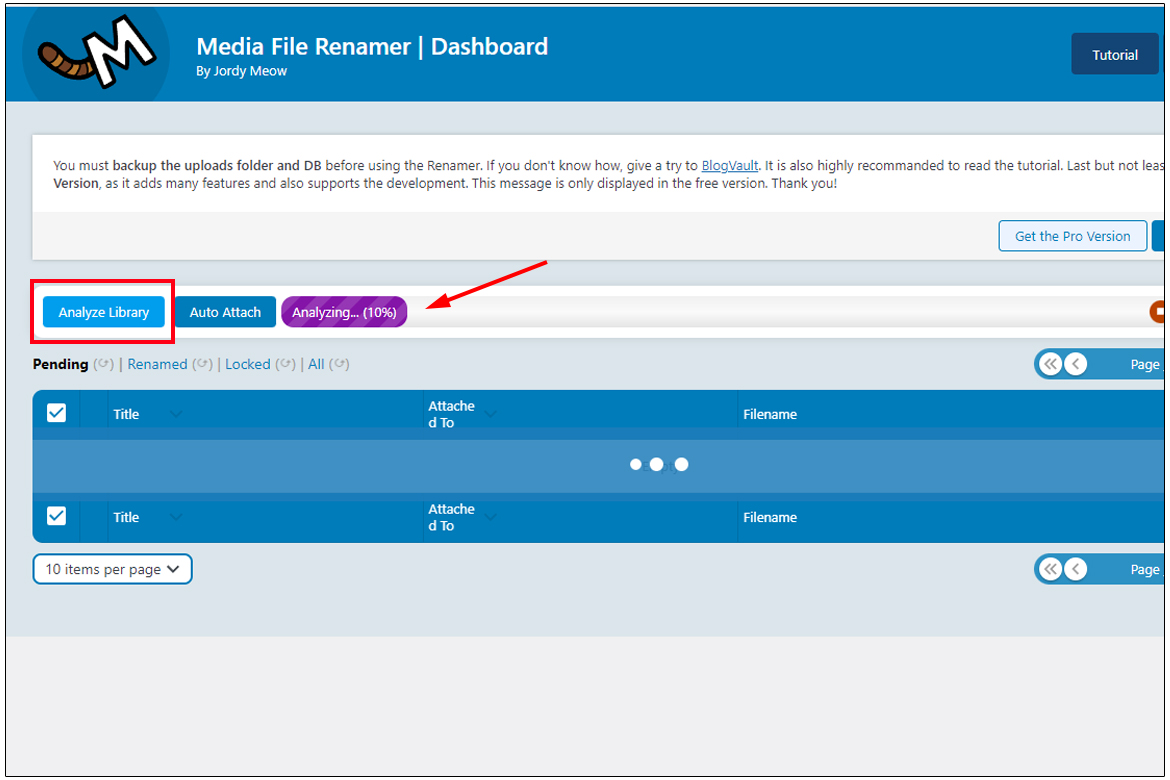Go to first page in top pagination

1051,364
